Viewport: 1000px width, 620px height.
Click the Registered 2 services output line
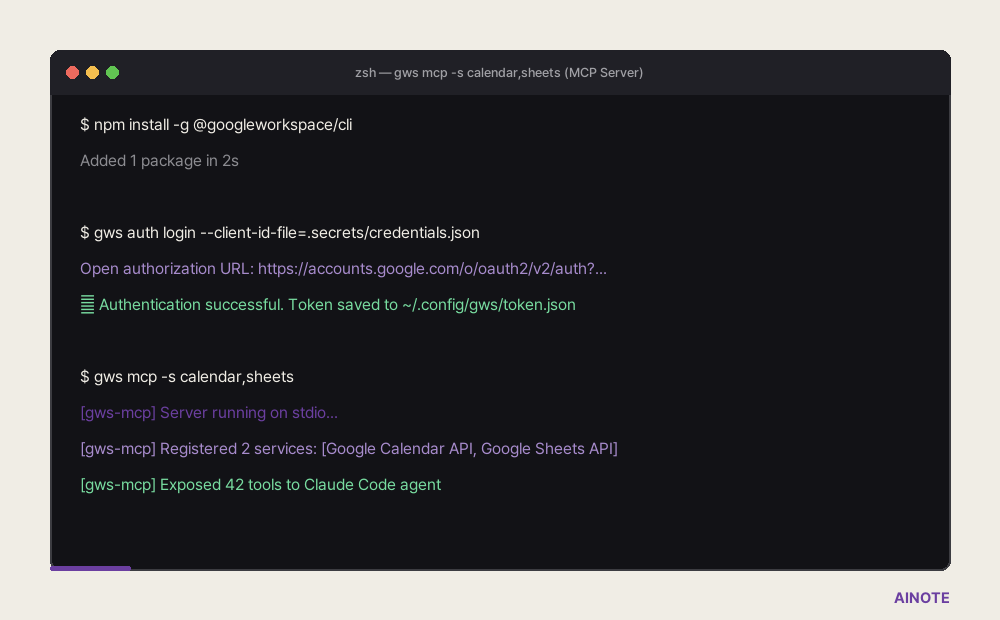(x=349, y=448)
